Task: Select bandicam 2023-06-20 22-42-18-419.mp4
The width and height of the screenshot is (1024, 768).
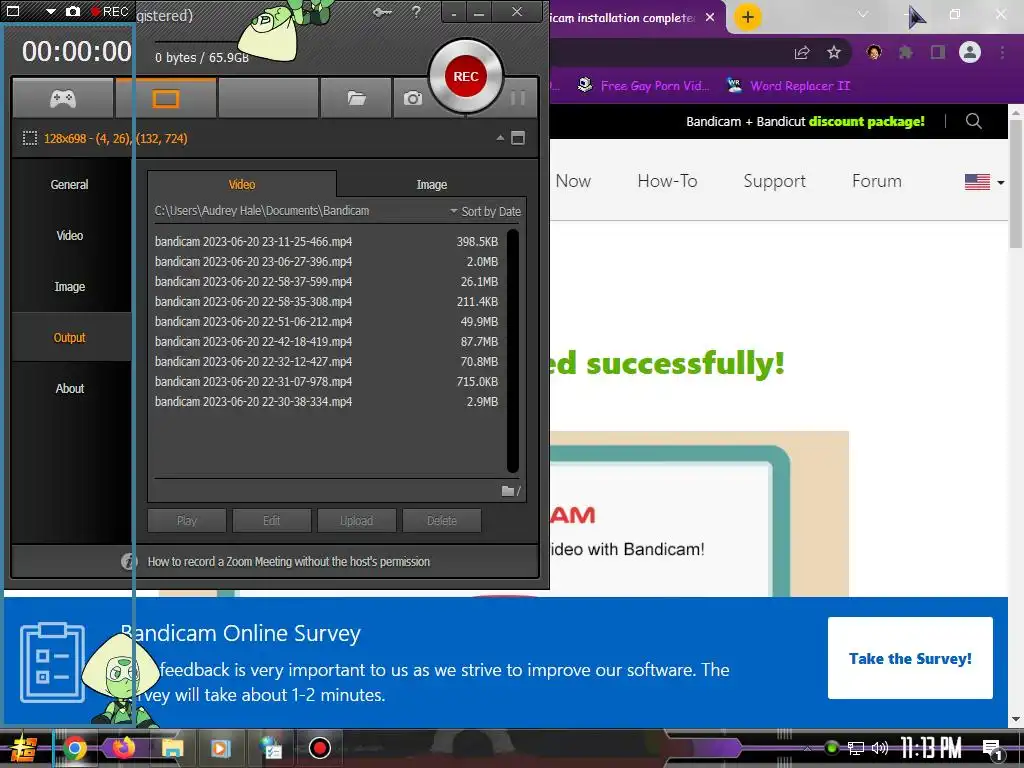Action: [327, 342]
